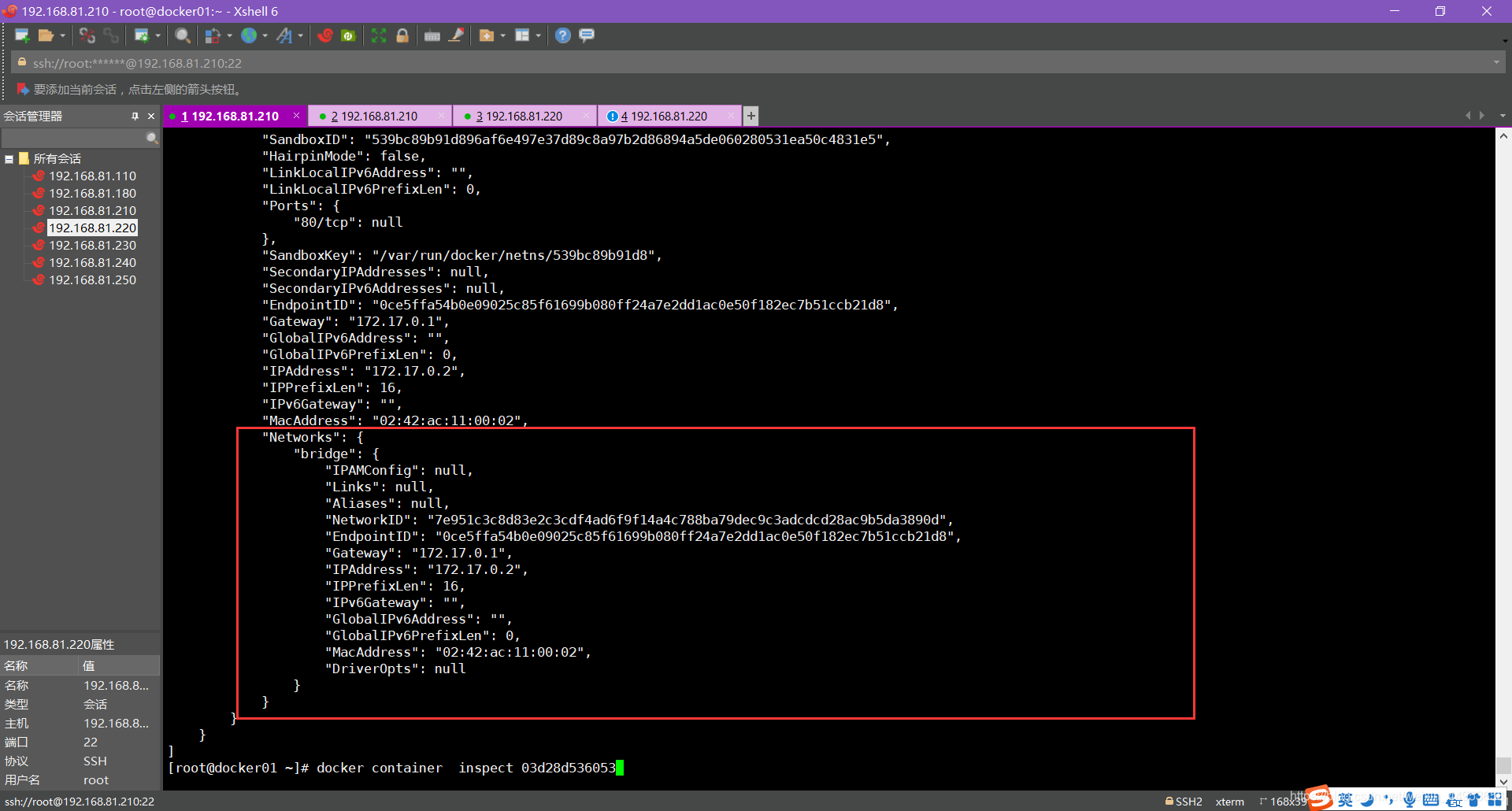Close tab 4 192.168.81.220
1512x811 pixels.
[732, 116]
